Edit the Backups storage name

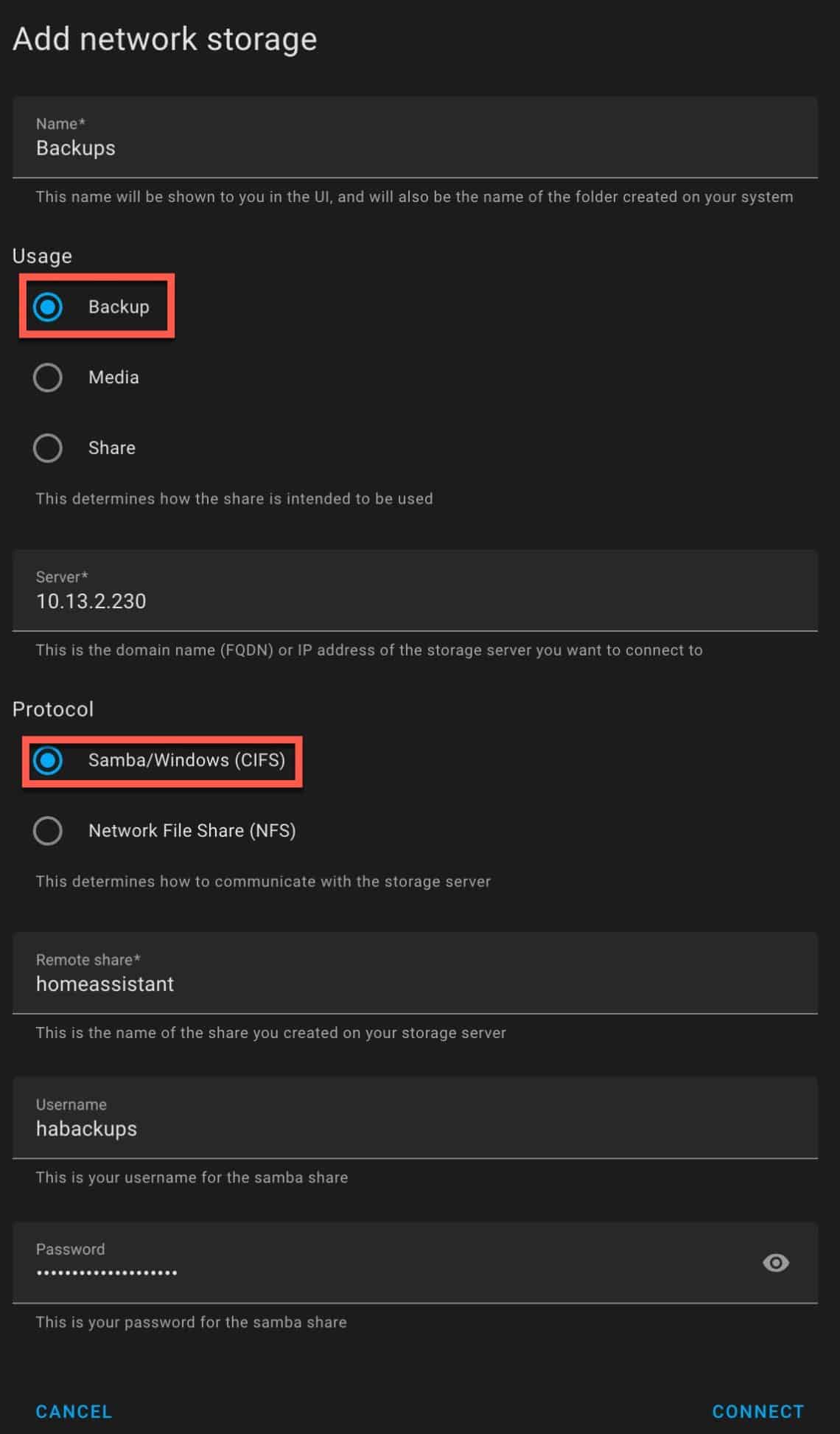(x=295, y=147)
